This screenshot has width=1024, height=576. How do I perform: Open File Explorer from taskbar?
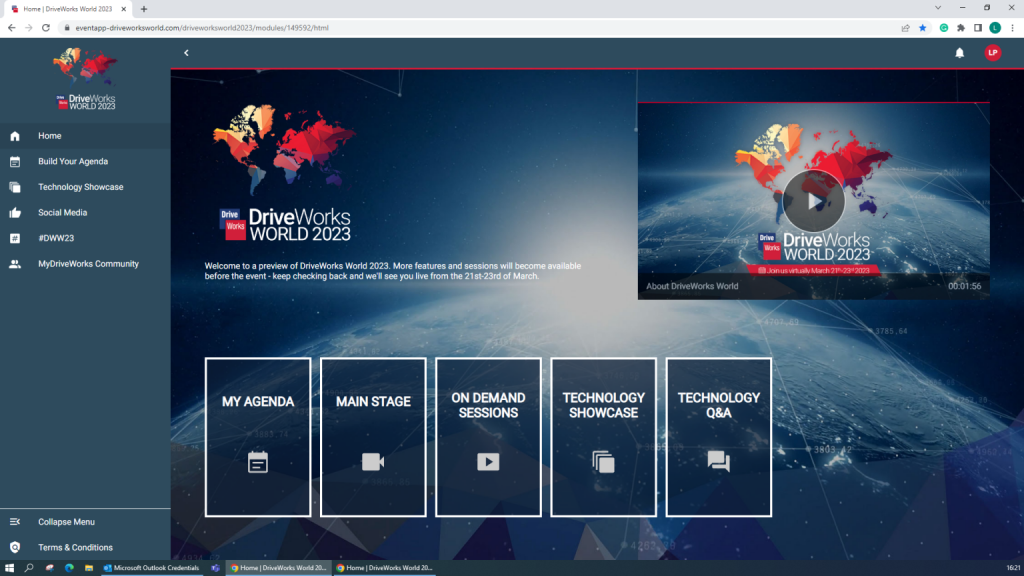(89, 568)
